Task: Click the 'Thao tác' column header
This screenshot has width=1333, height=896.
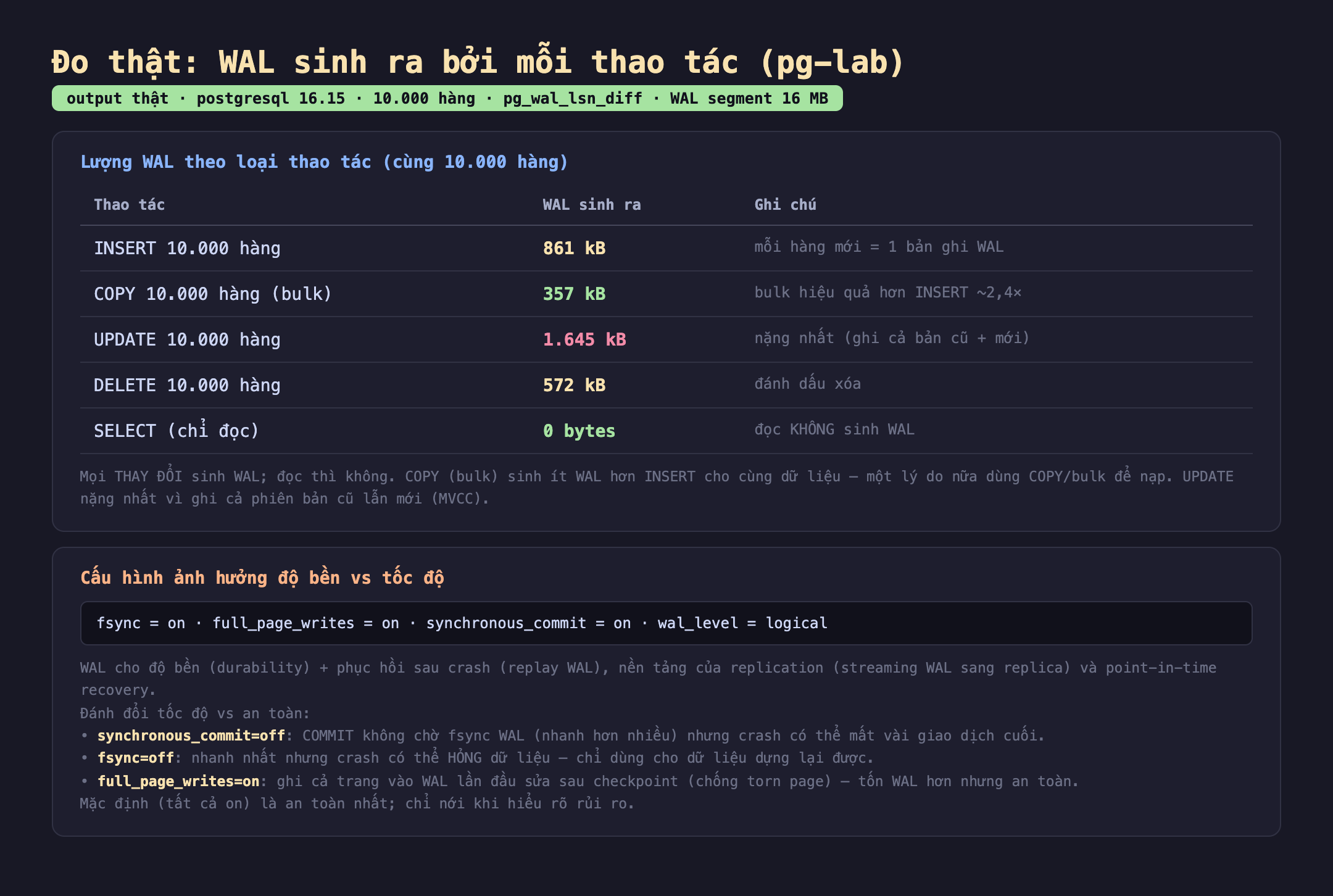Action: pyautogui.click(x=129, y=205)
